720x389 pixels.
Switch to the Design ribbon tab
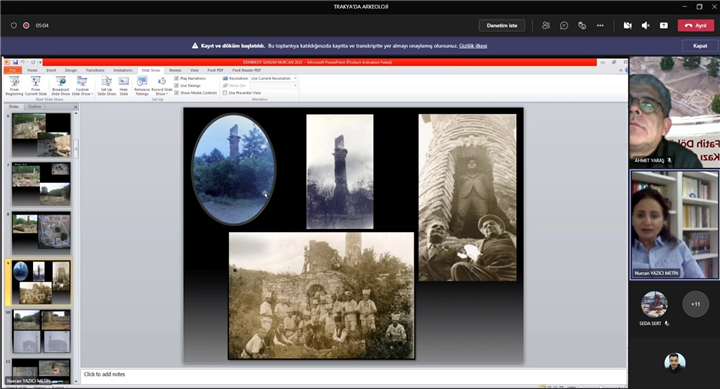71,70
